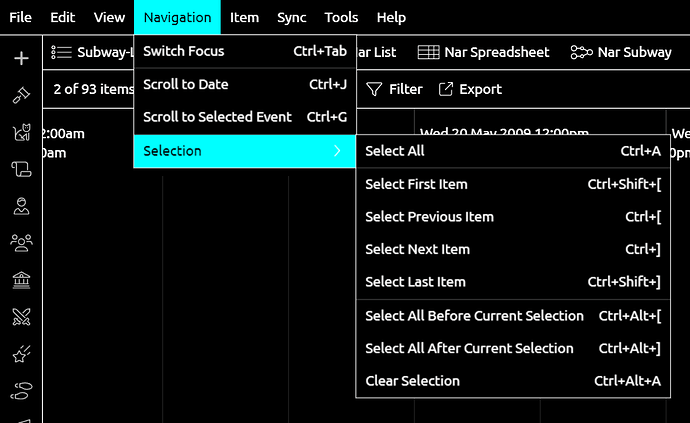Choose Clear Selection in submenu
Viewport: 690px width, 423px height.
412,381
